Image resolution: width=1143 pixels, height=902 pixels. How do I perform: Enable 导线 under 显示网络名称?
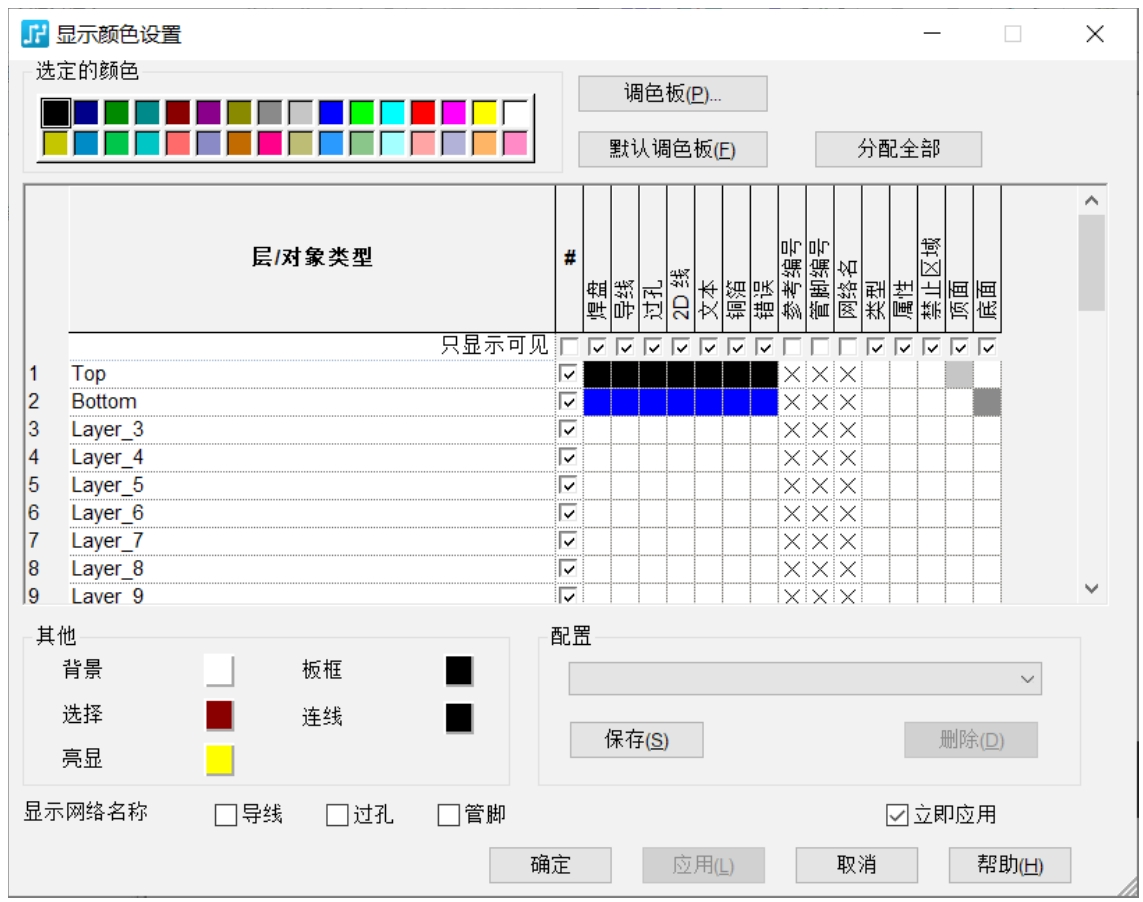[226, 816]
